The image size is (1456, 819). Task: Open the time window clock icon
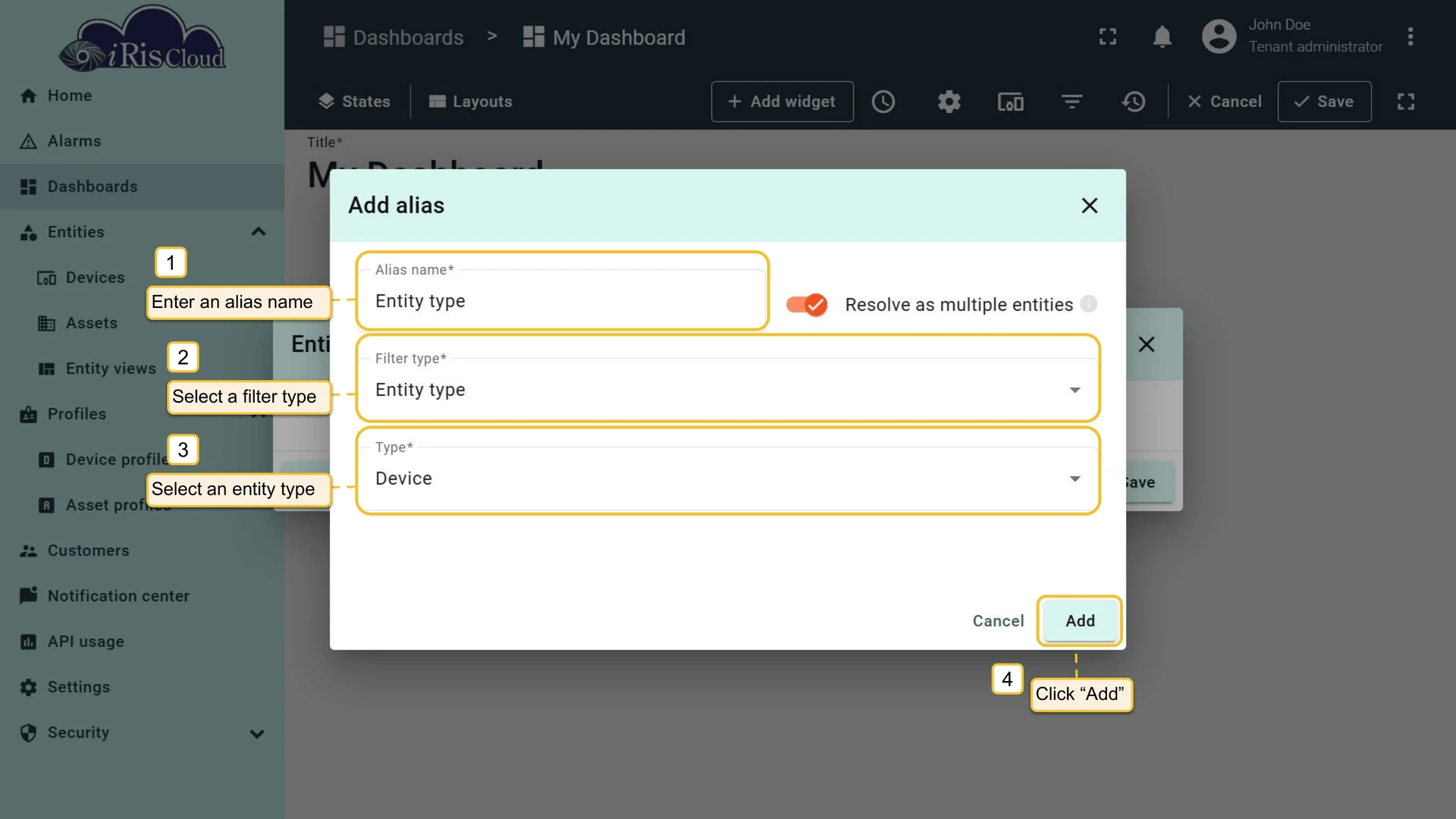[x=883, y=102]
